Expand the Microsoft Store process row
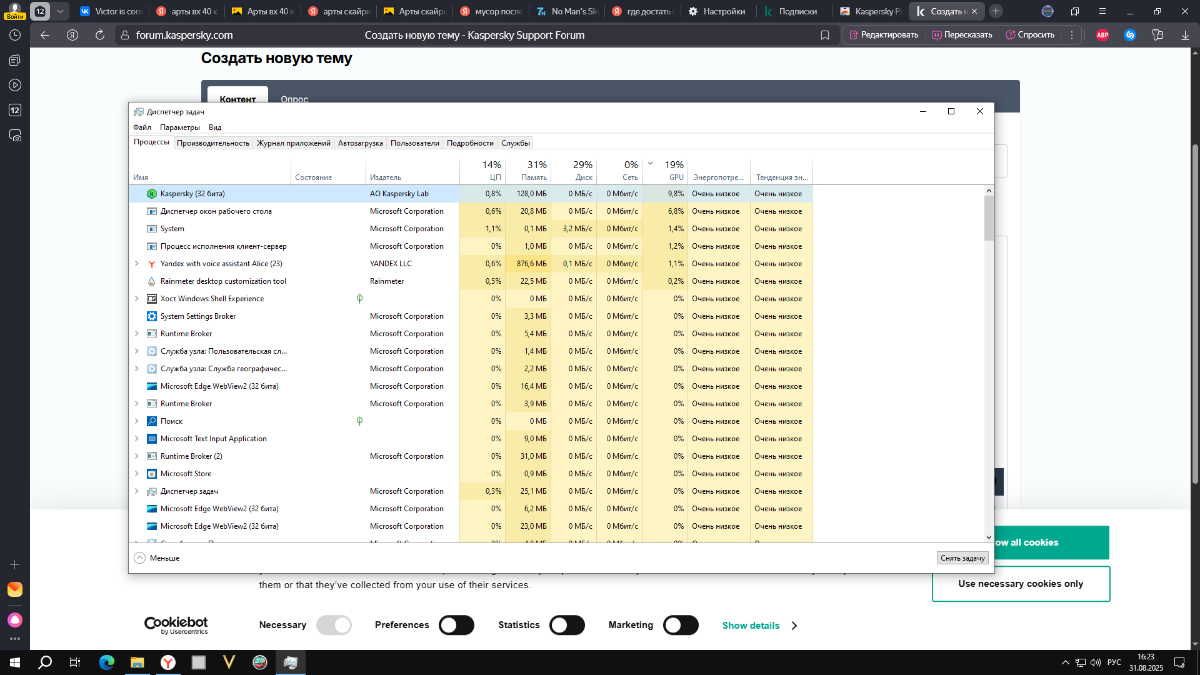Screen dimensions: 1200x675 (137, 474)
